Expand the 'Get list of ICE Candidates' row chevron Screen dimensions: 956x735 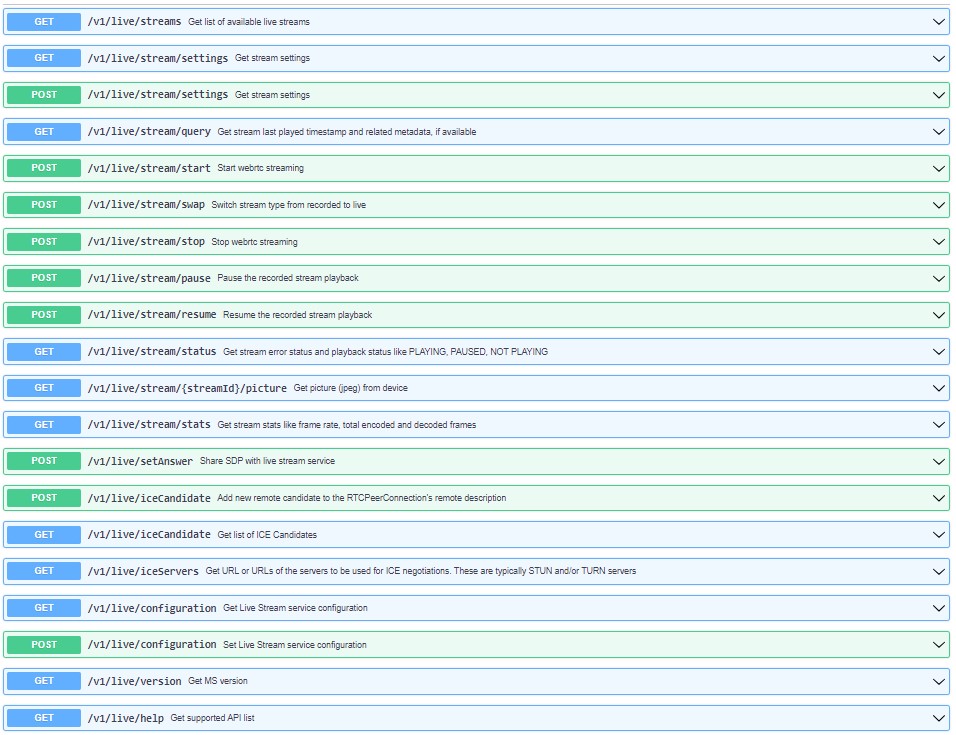(x=938, y=535)
